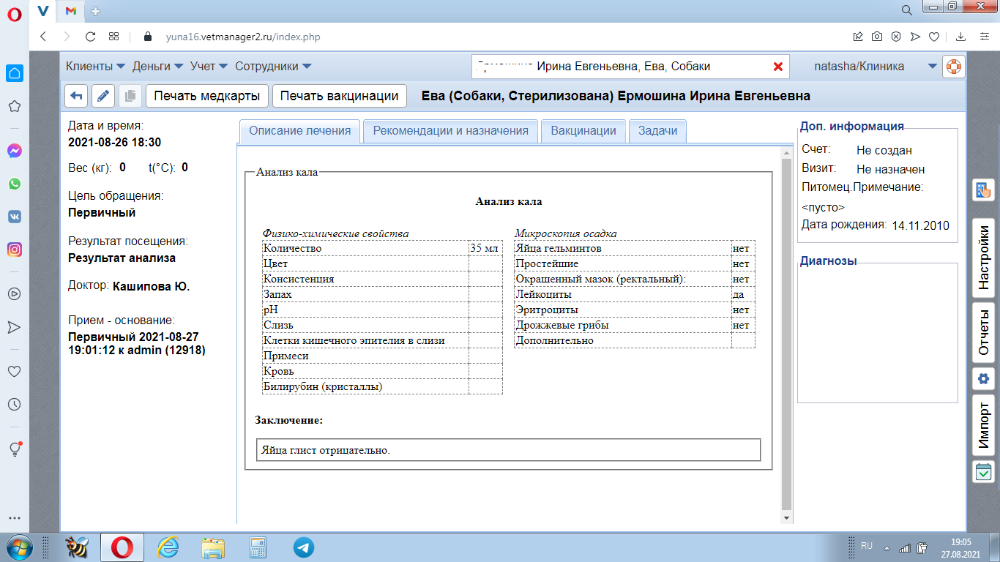Open VK in Opera sidebar
This screenshot has height=562, width=1000.
pyautogui.click(x=15, y=216)
